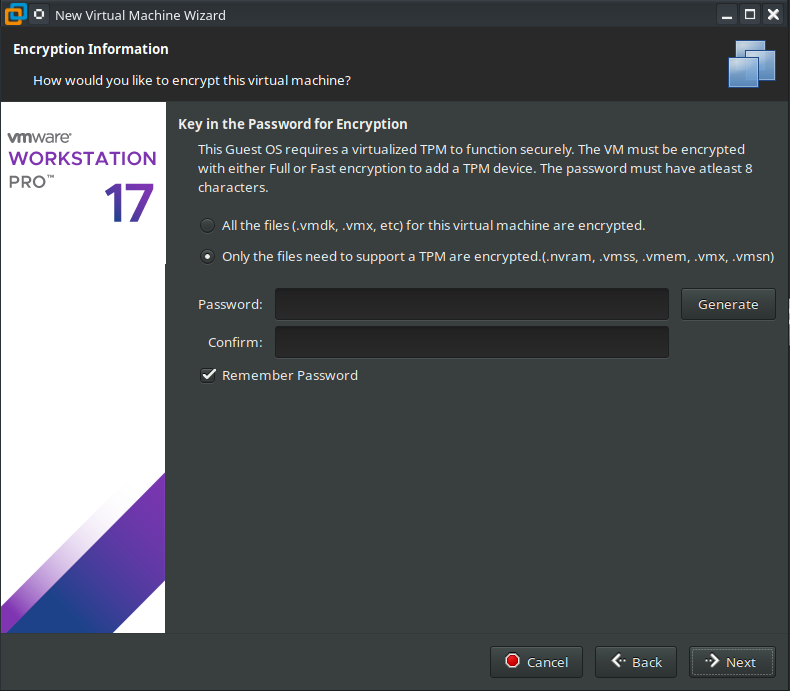Click the New Virtual Machine Wizard title text
Image resolution: width=790 pixels, height=691 pixels.
[140, 15]
